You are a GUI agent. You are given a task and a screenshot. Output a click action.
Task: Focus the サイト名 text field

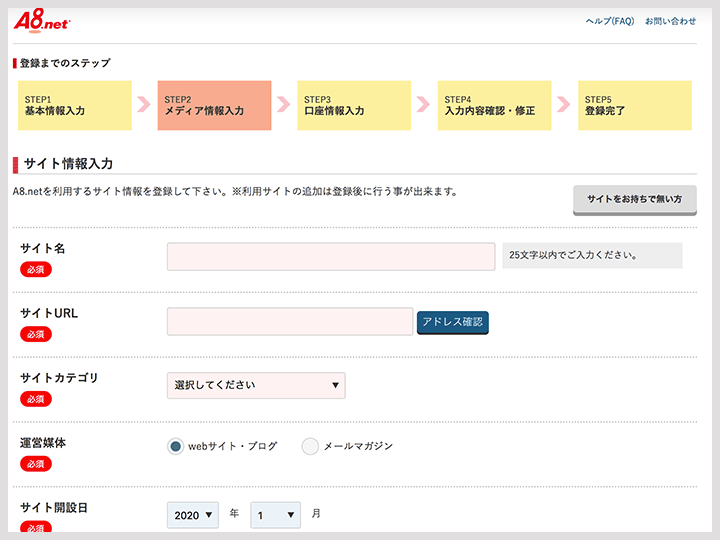point(331,257)
